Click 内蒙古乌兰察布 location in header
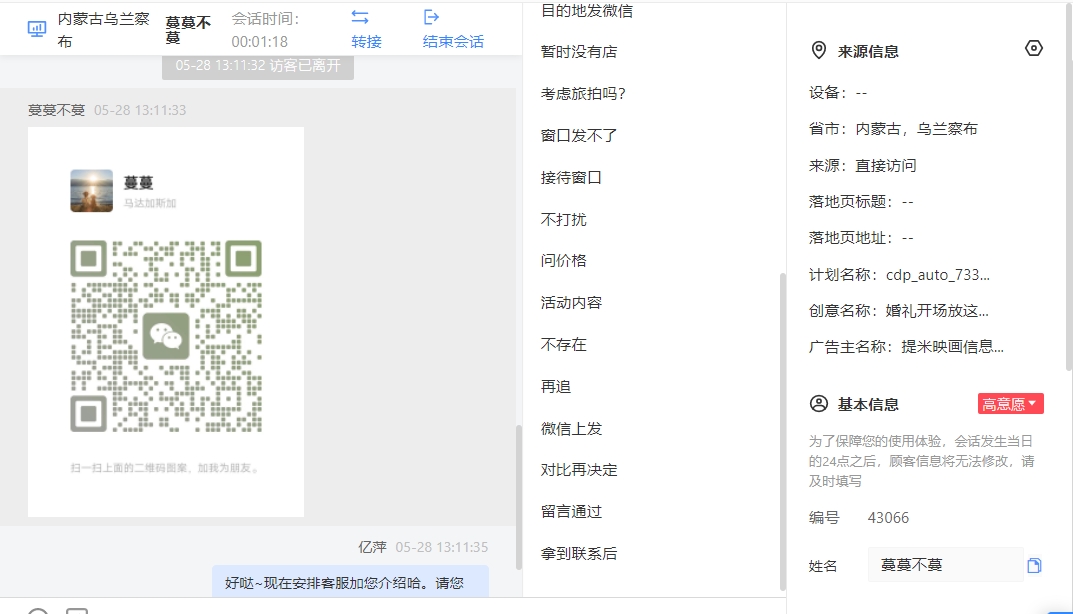The height and width of the screenshot is (614, 1073). coord(103,30)
